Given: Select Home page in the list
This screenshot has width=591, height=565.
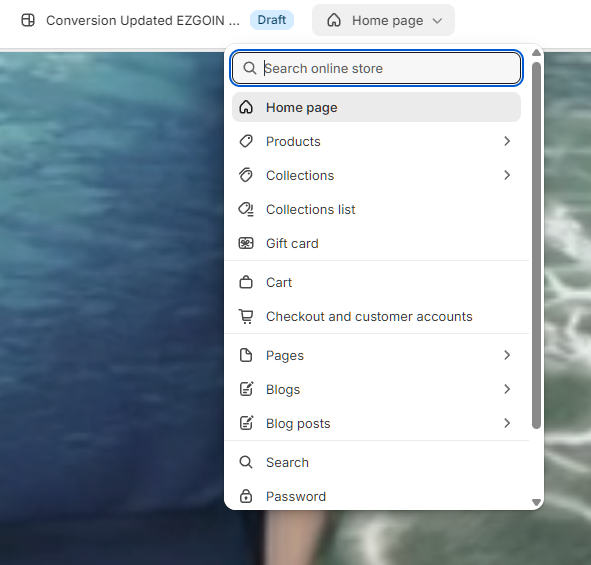Looking at the screenshot, I should click(x=376, y=107).
